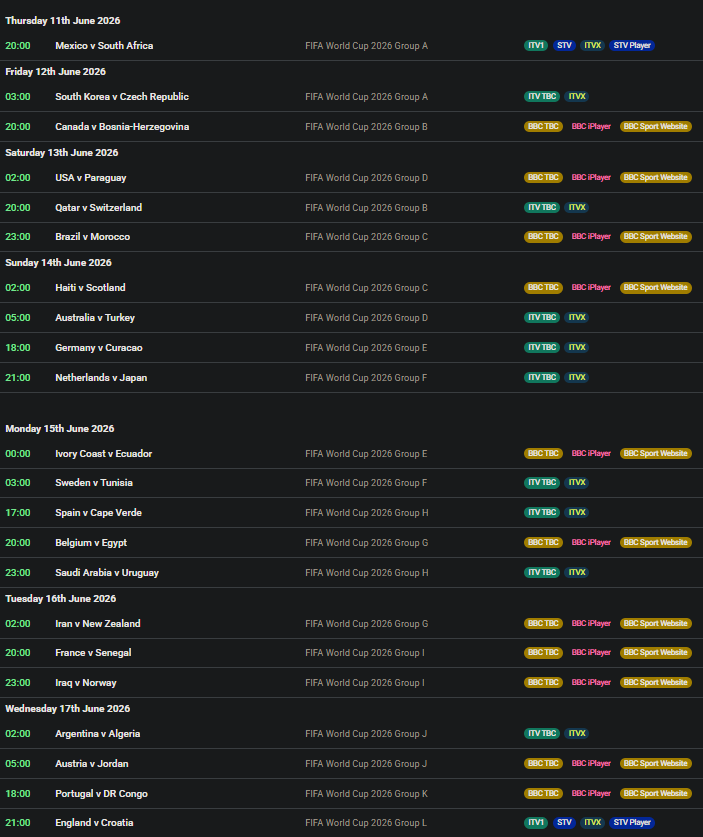This screenshot has width=703, height=837.
Task: Select the Netherlands v Japan fixture
Action: (x=101, y=377)
